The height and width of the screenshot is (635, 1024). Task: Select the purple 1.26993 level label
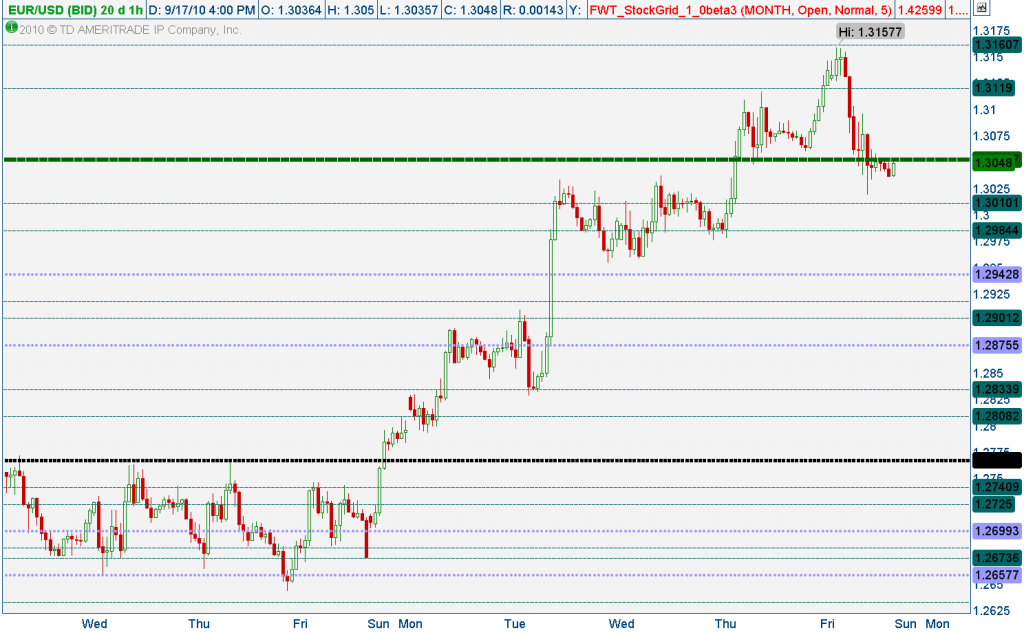pos(996,531)
